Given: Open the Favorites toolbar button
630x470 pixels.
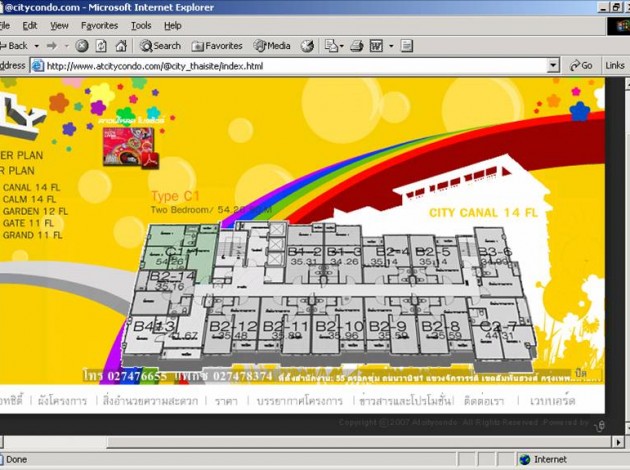Looking at the screenshot, I should tap(217, 46).
